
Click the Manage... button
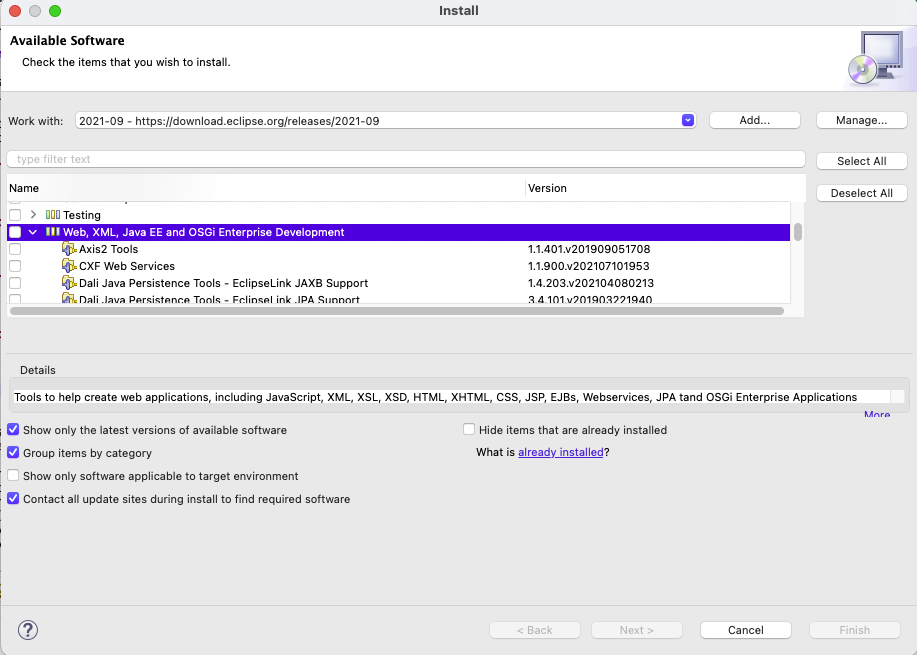(x=861, y=120)
